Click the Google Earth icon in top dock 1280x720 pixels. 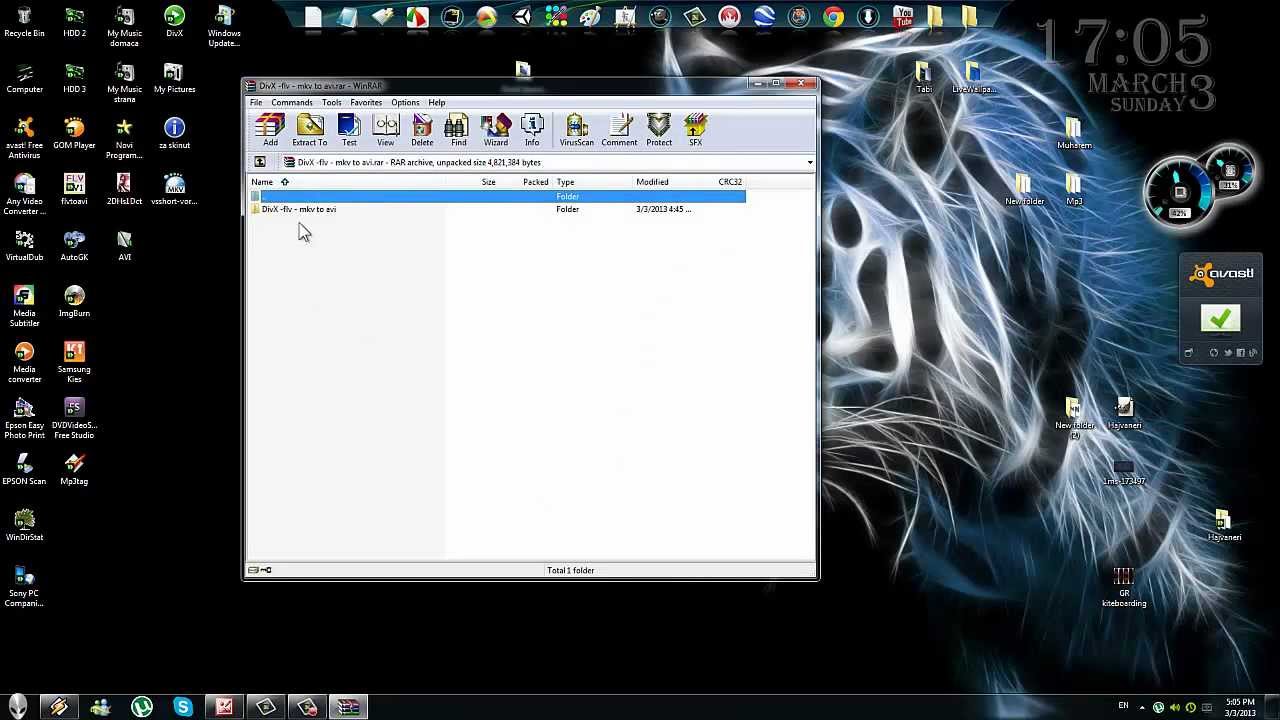tap(764, 17)
